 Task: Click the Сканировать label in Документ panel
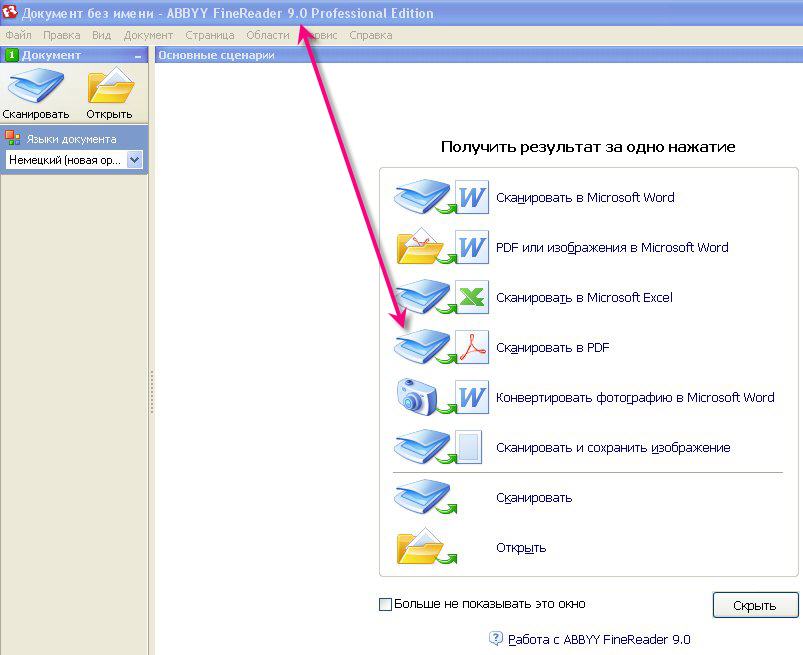click(36, 114)
